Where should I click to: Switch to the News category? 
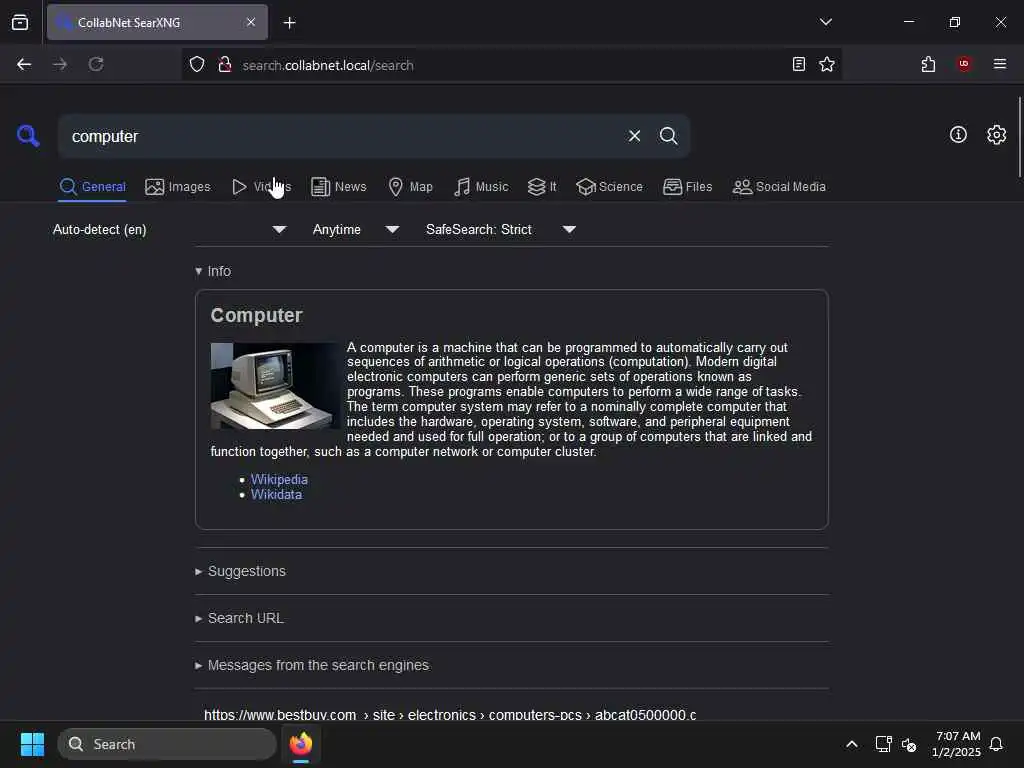338,187
